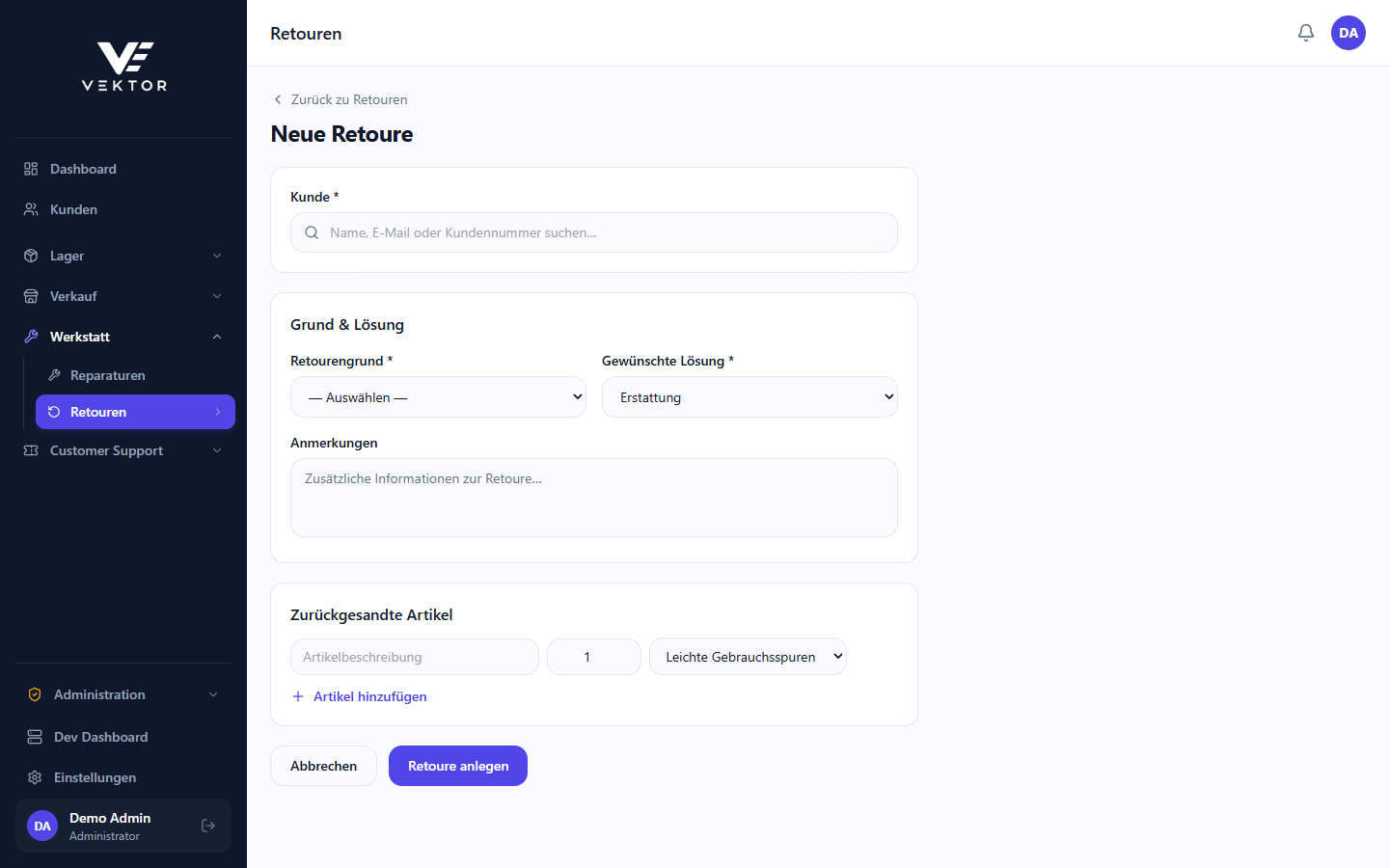Viewport: 1389px width, 868px height.
Task: Open the notifications bell
Action: tap(1306, 33)
